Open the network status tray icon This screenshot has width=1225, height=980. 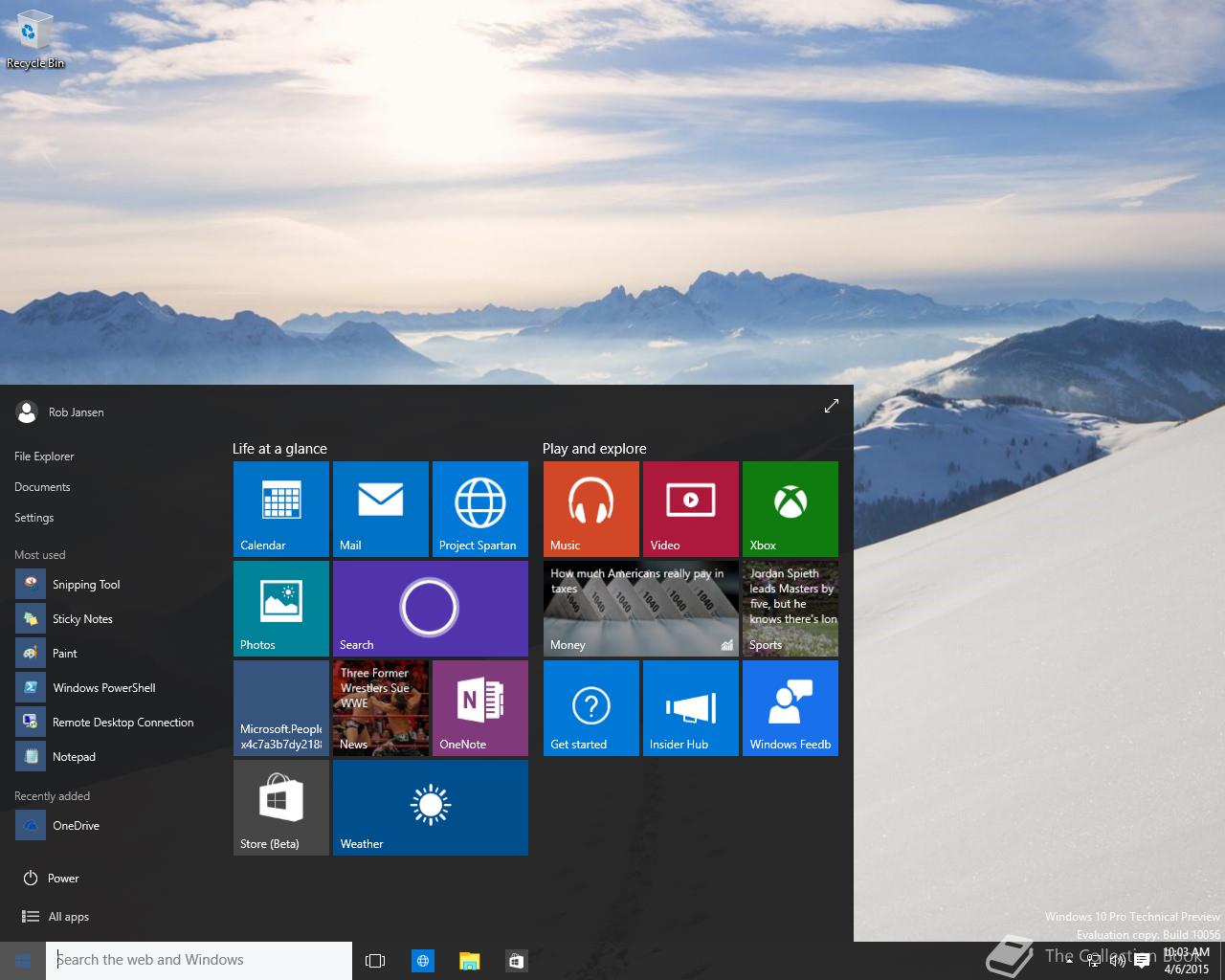[1094, 961]
